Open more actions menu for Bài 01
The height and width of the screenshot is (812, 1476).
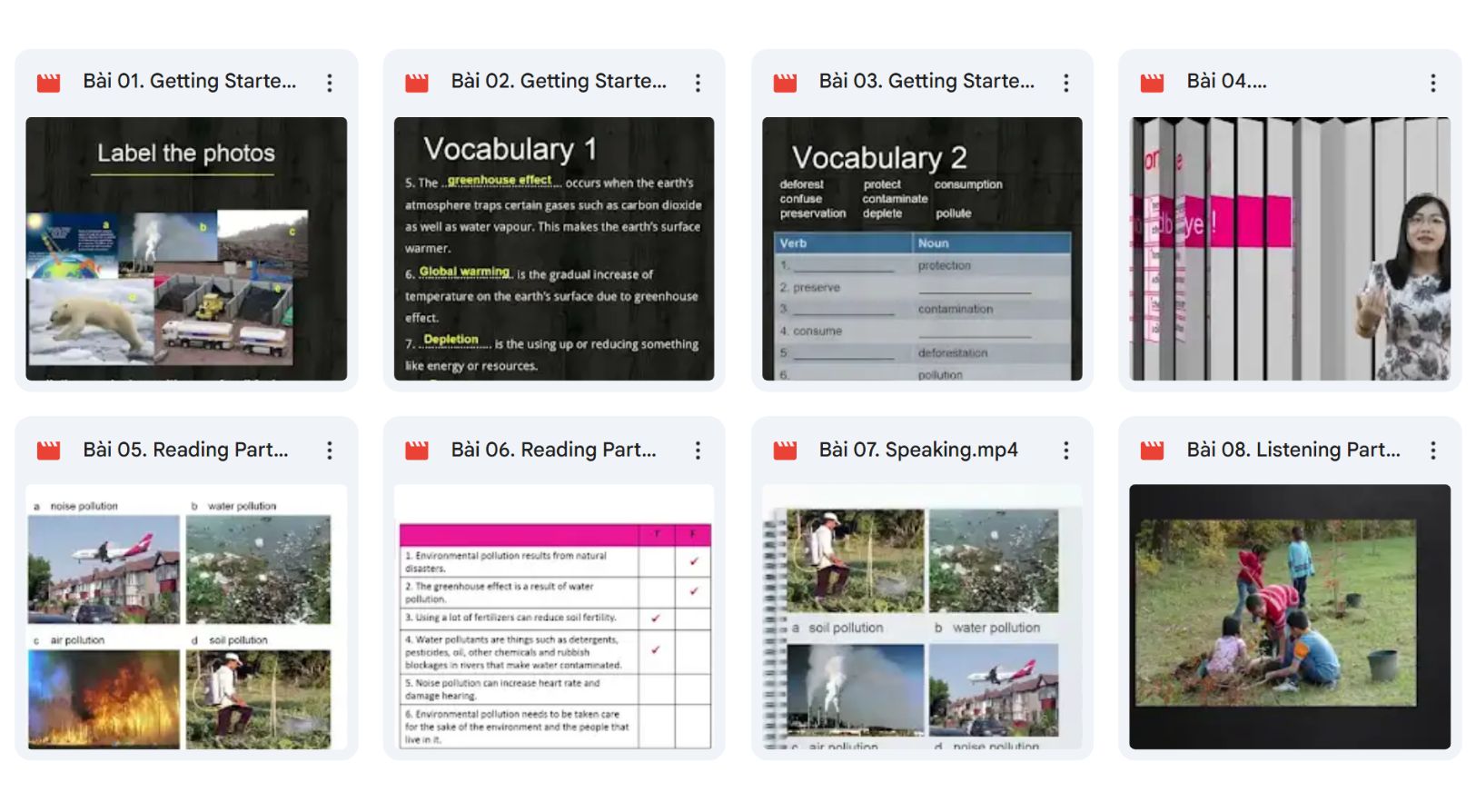click(x=330, y=83)
